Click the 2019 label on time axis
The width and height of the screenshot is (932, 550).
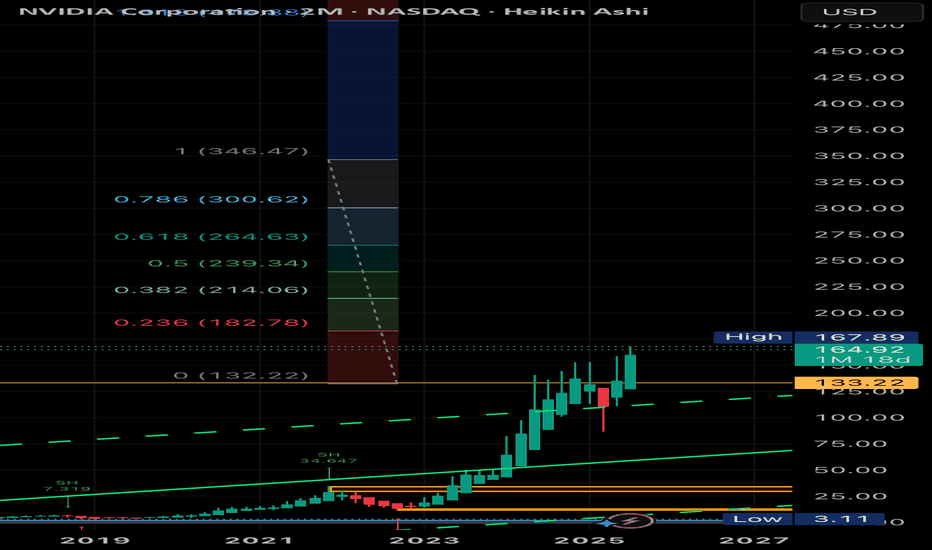(95, 540)
